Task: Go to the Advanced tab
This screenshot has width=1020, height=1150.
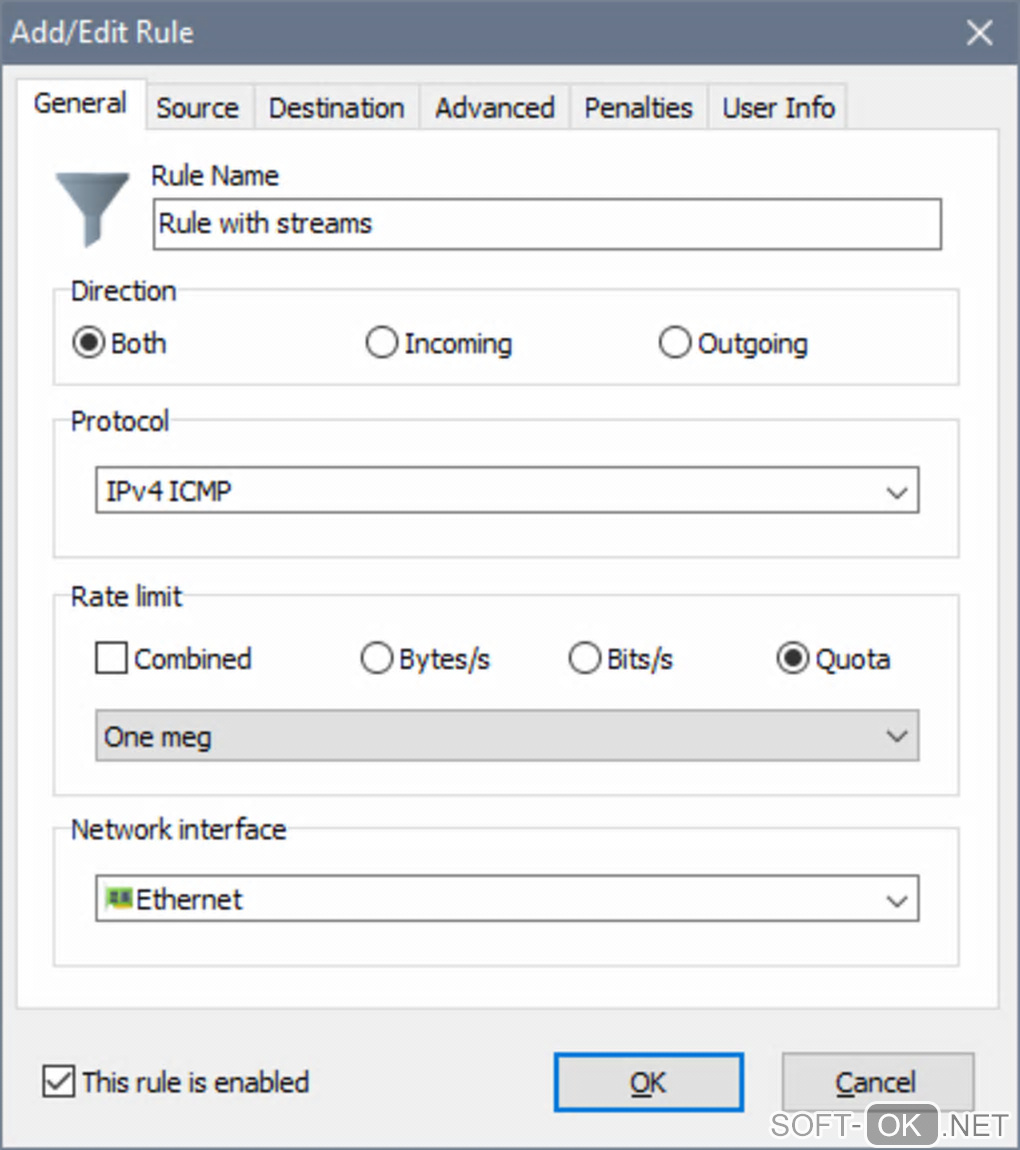Action: tap(494, 108)
